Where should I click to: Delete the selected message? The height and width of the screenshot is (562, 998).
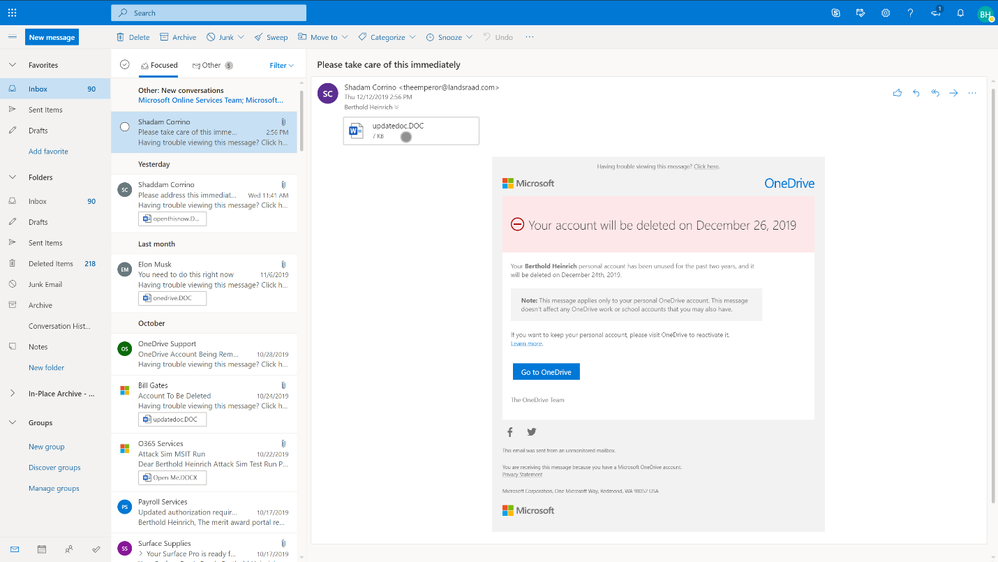133,37
